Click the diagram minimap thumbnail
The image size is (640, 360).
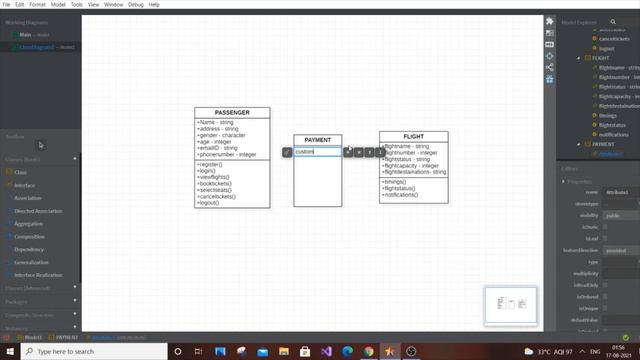[511, 304]
